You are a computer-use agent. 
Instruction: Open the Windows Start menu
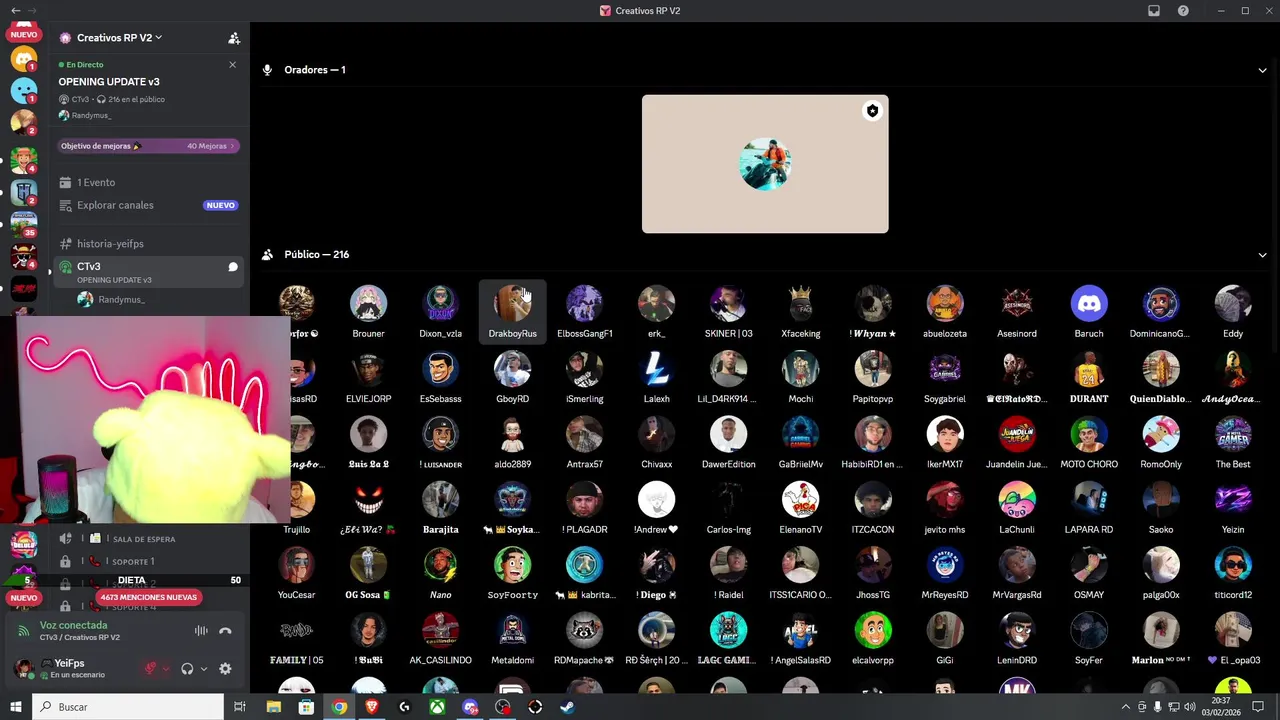pyautogui.click(x=16, y=707)
